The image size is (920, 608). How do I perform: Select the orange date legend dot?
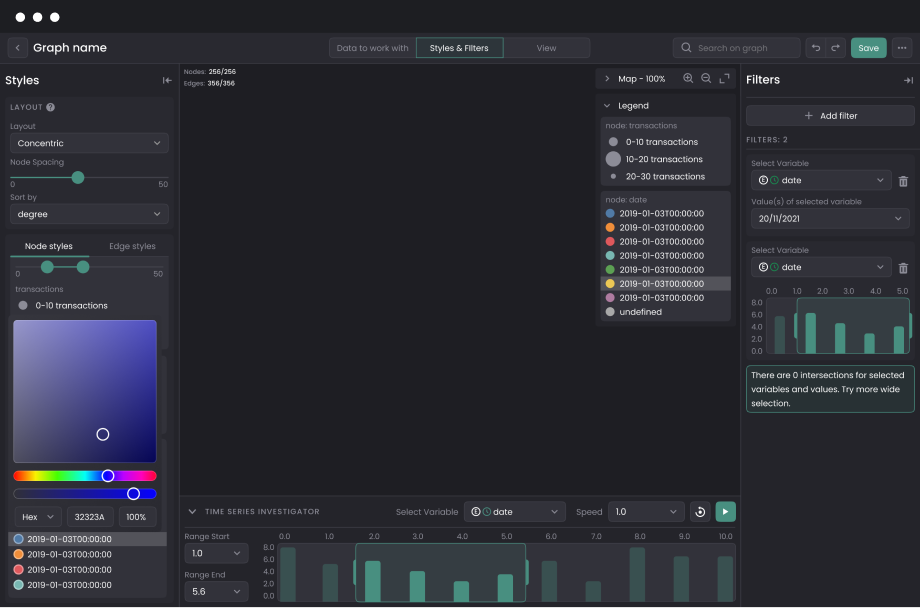pyautogui.click(x=610, y=228)
